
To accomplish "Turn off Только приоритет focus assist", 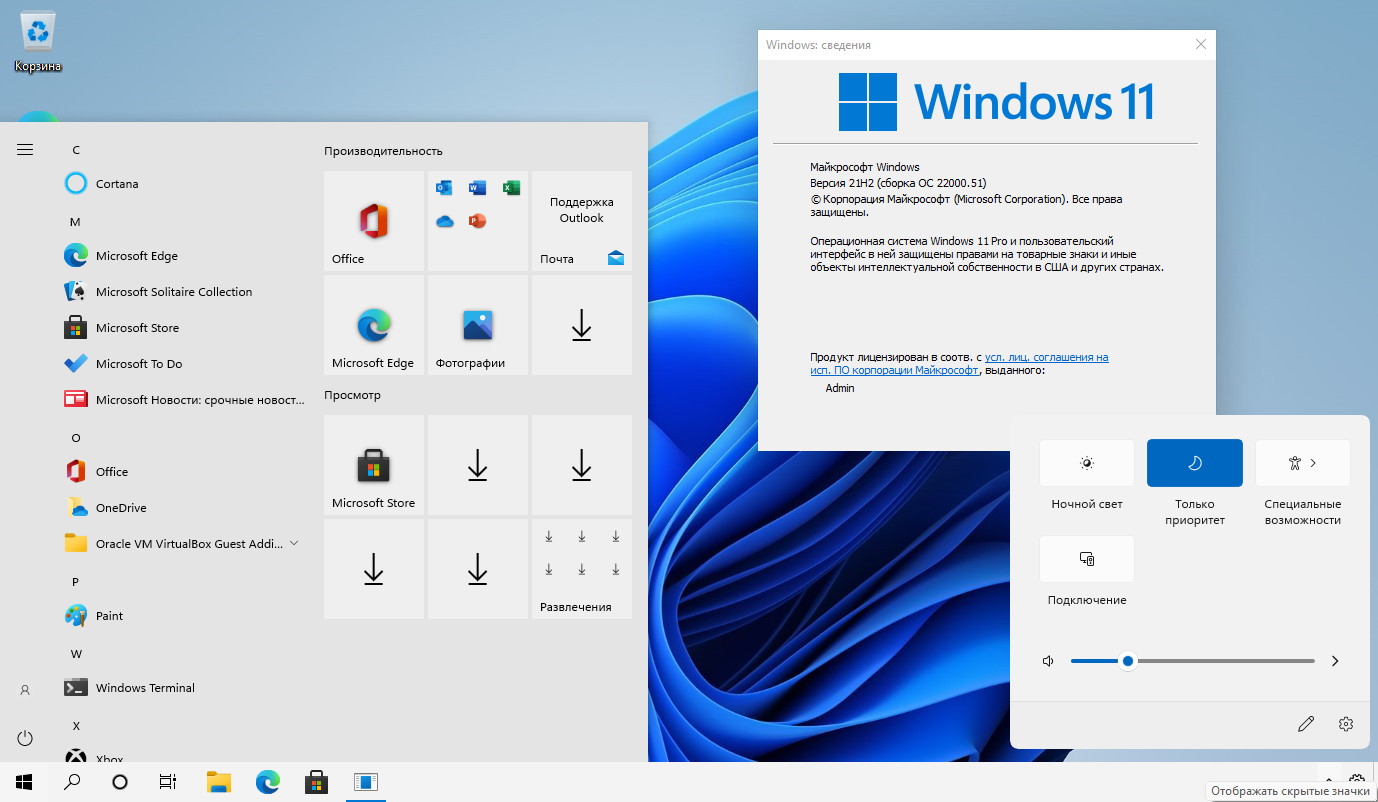I will point(1195,463).
